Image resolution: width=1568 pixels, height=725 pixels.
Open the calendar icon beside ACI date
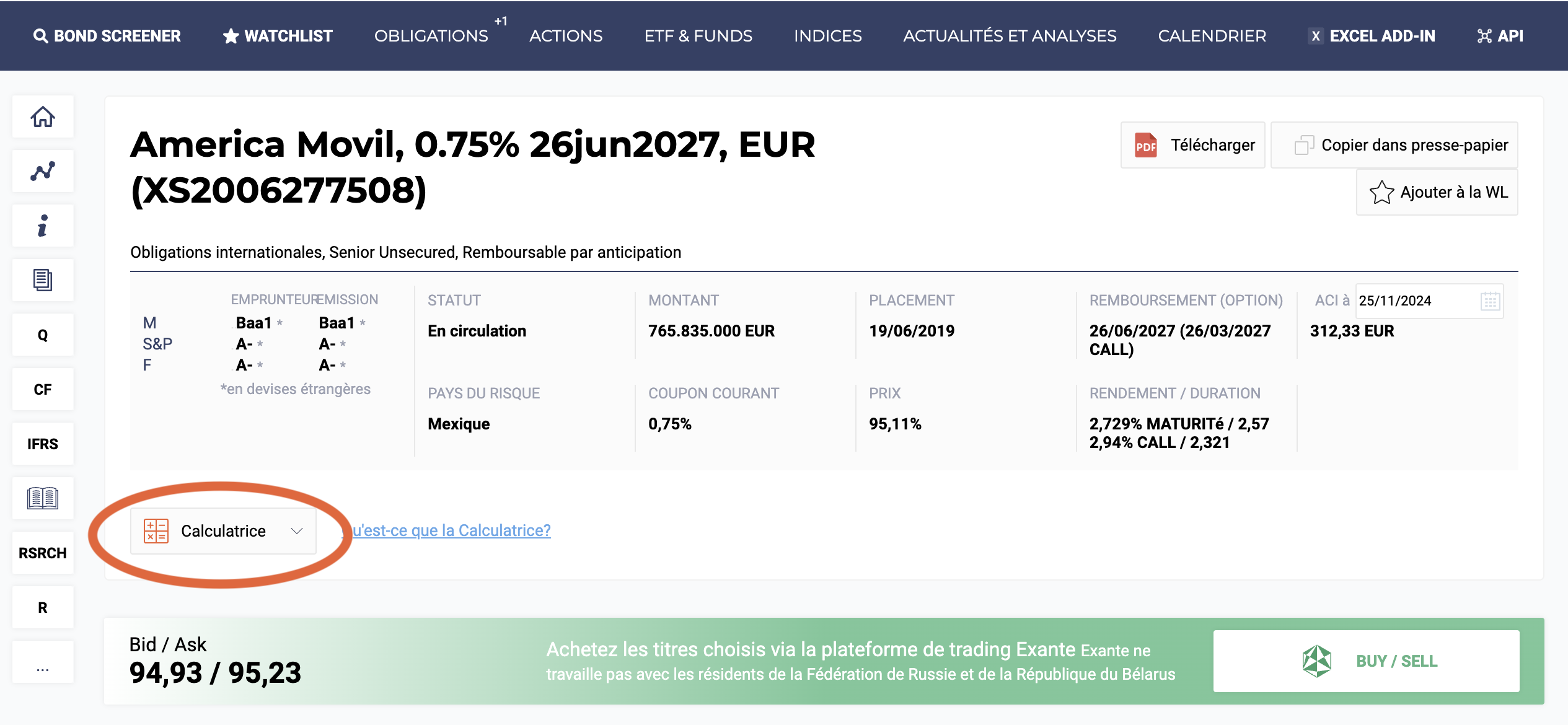[1490, 301]
